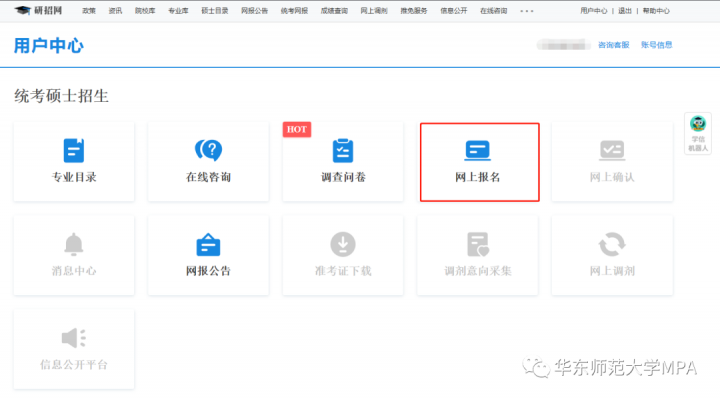Click the 退出 logout link

(625, 11)
